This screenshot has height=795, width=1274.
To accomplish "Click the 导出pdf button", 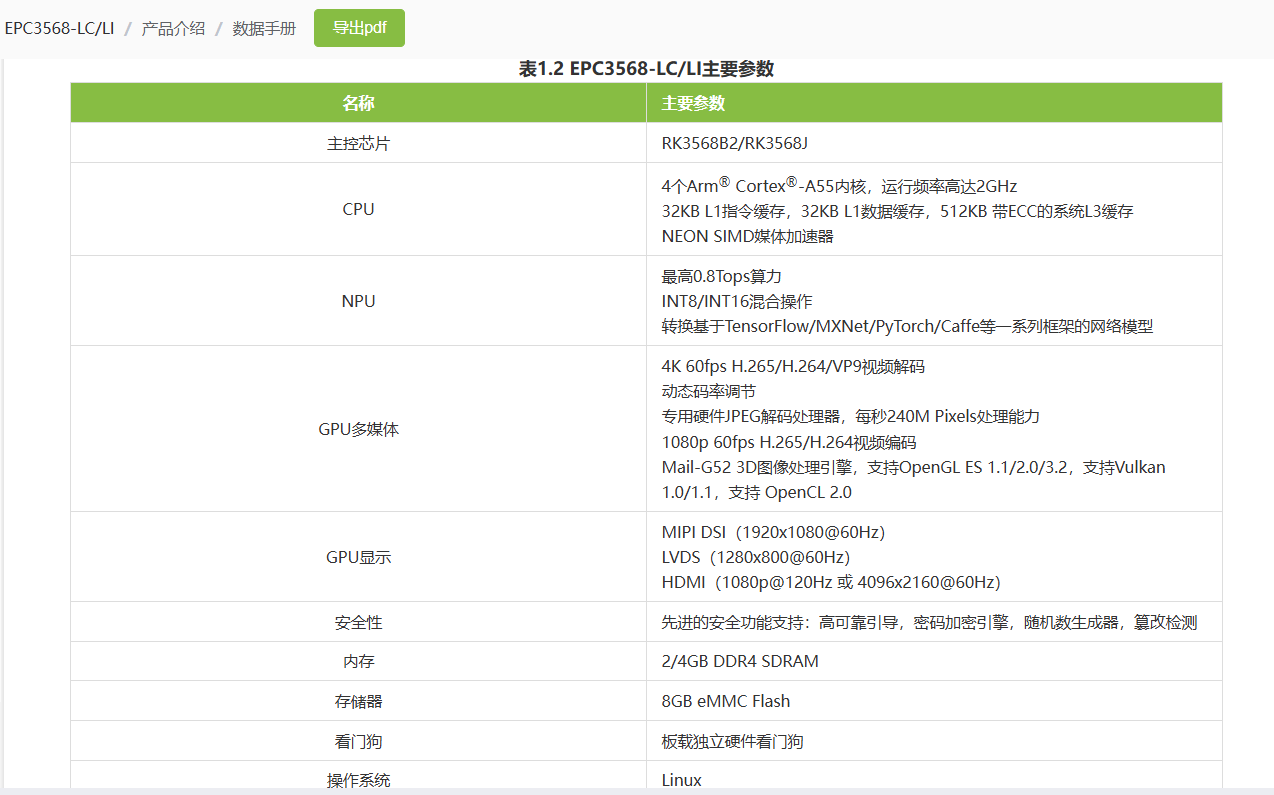I will coord(359,28).
